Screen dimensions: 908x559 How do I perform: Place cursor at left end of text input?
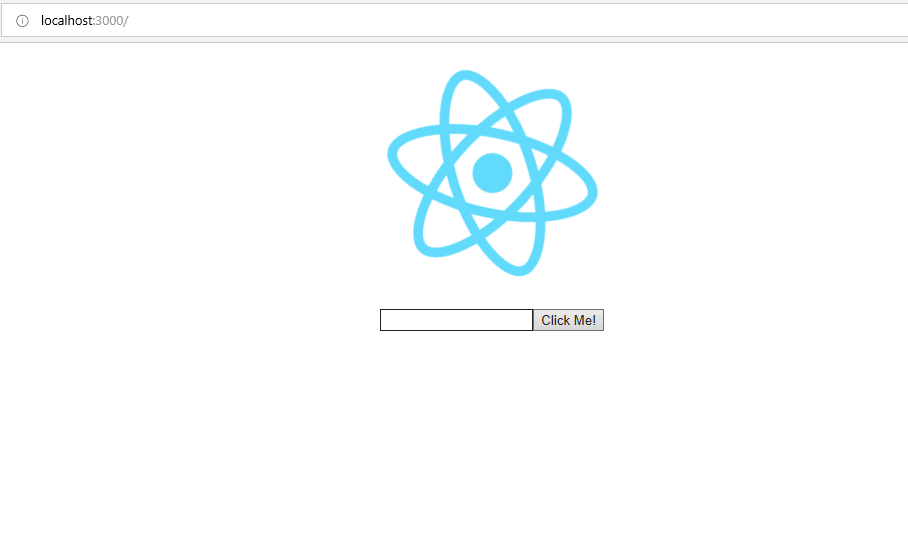[x=384, y=320]
